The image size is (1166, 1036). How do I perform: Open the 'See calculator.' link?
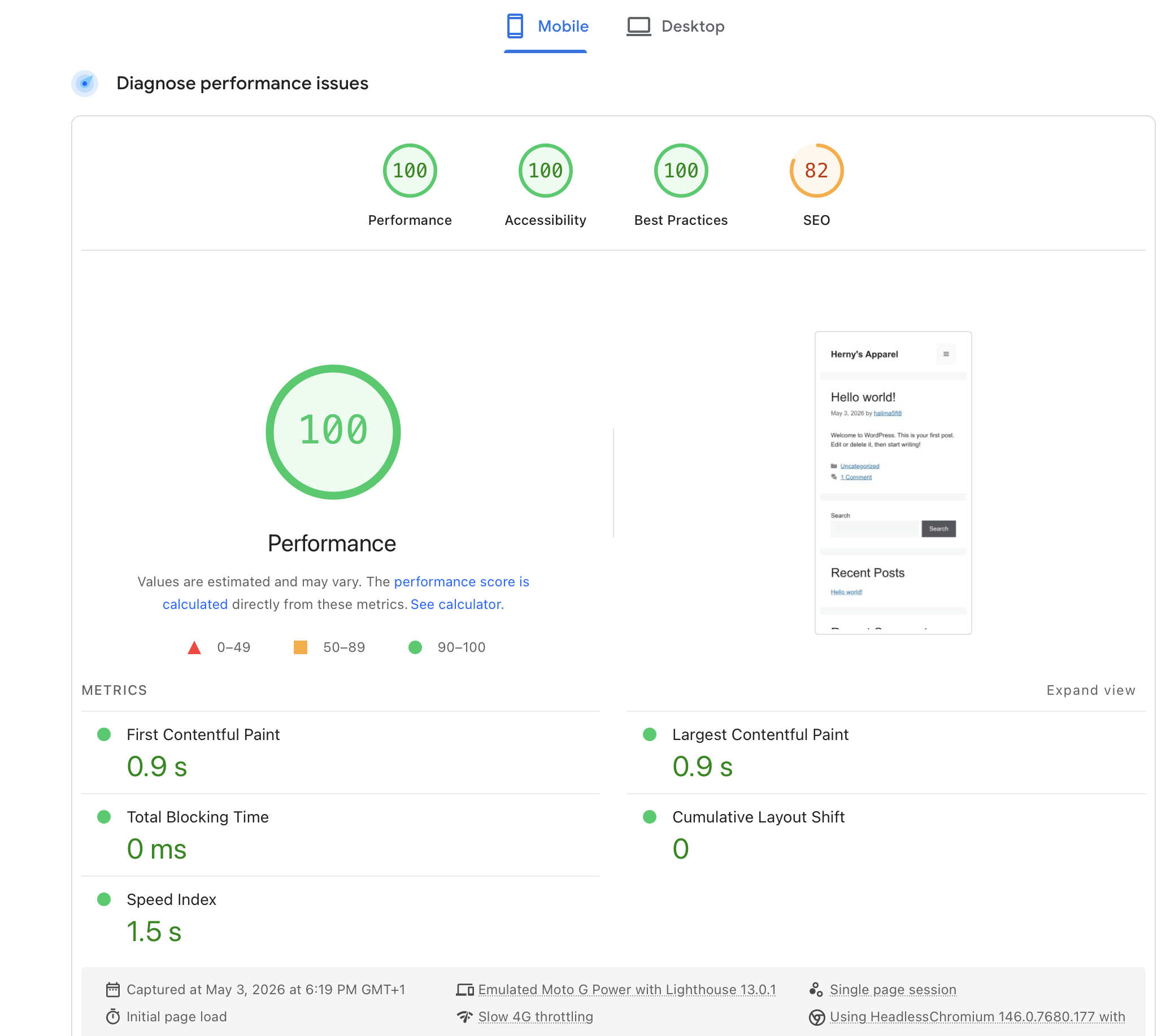(457, 604)
